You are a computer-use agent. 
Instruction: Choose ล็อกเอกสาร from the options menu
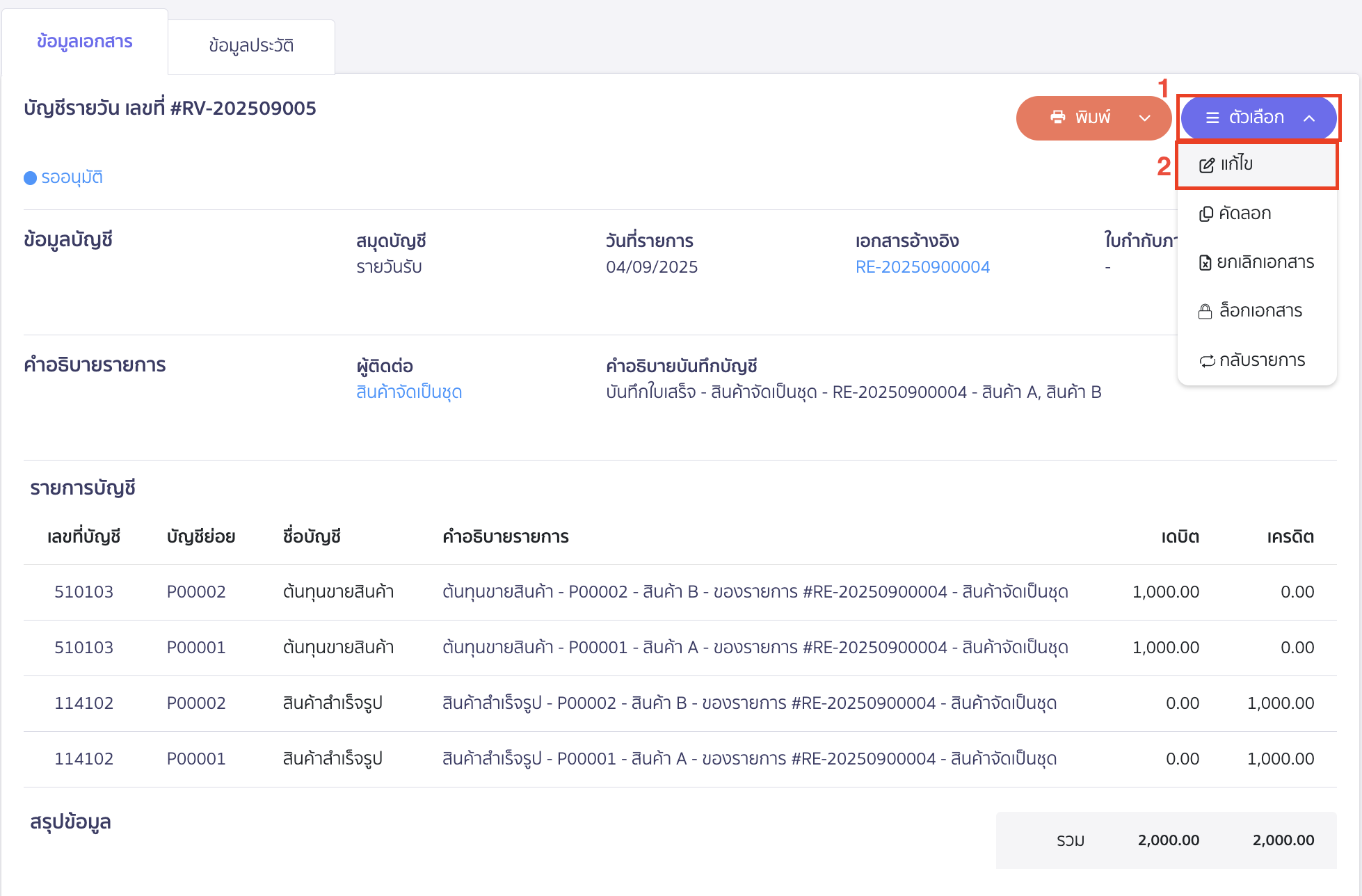tap(1260, 311)
